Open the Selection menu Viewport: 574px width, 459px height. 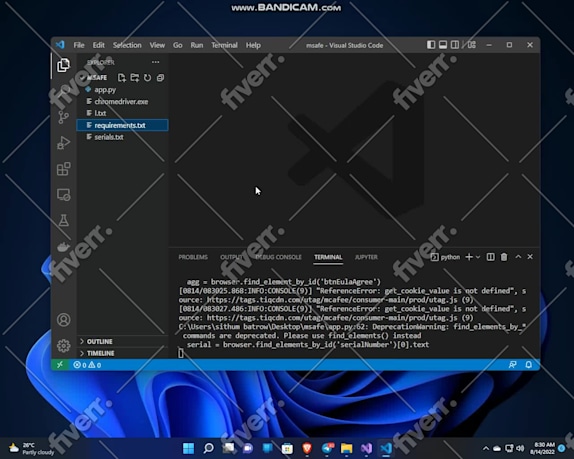(x=127, y=45)
